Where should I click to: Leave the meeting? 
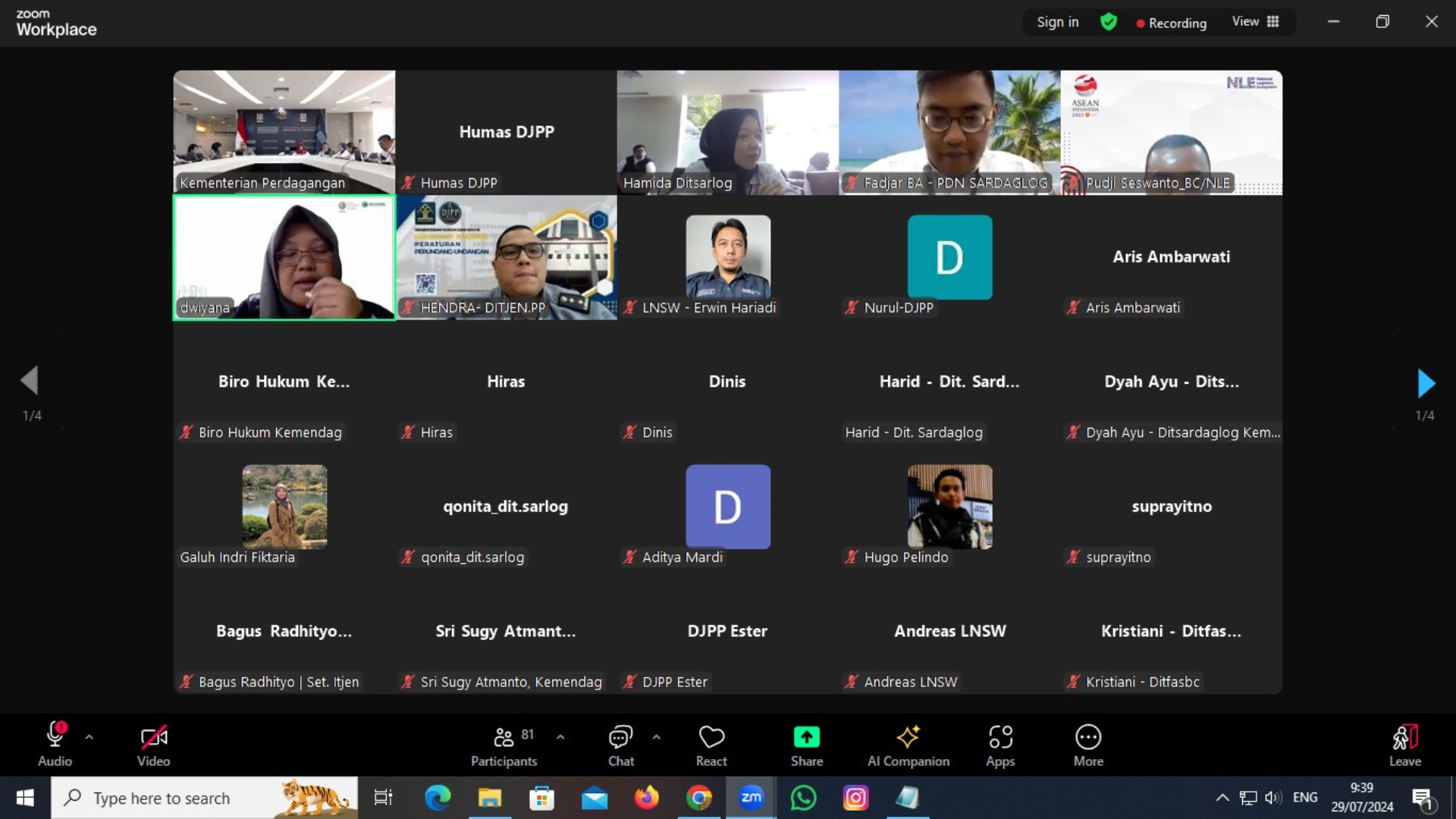(x=1405, y=745)
